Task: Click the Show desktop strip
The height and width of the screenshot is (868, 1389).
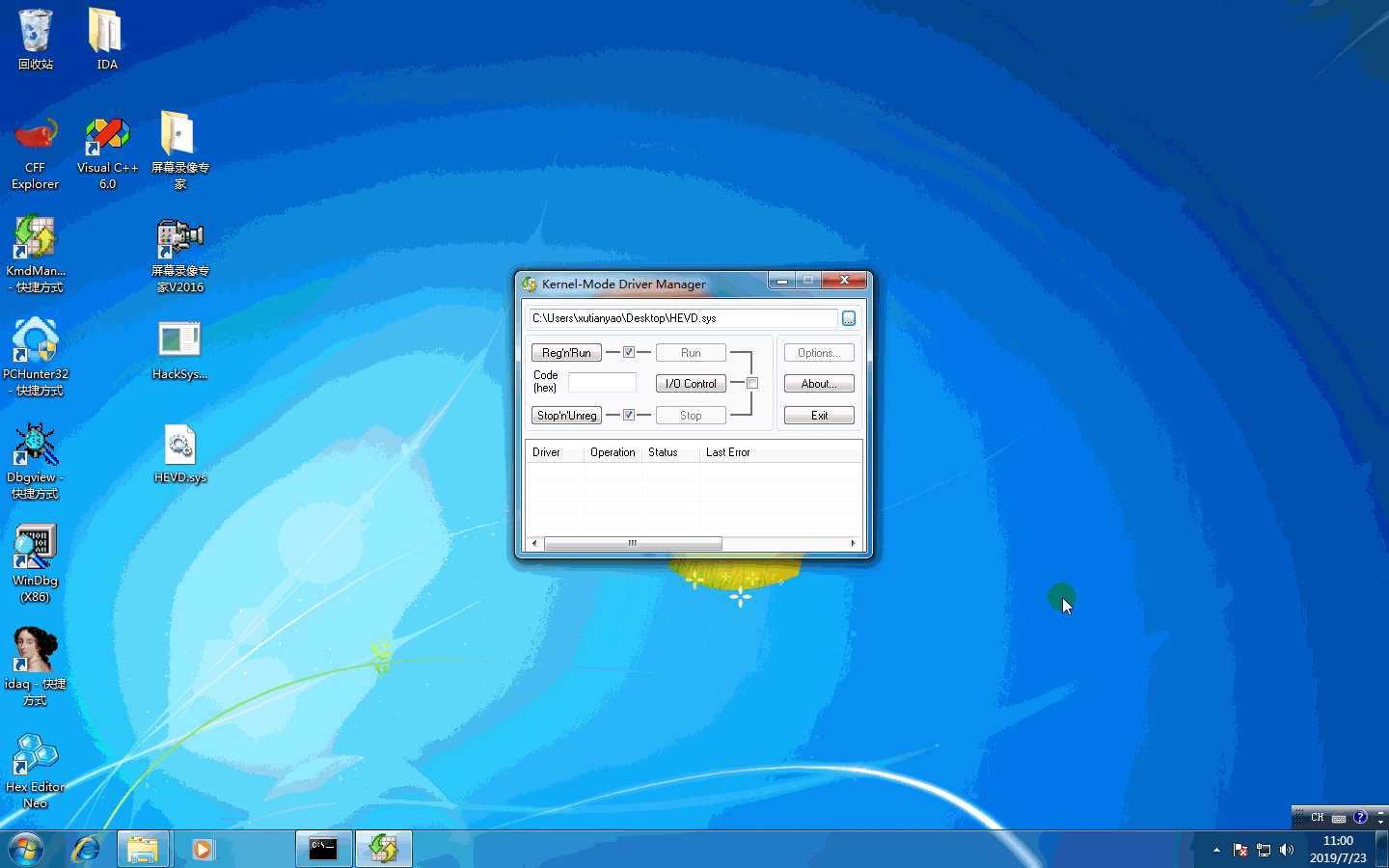Action: [1382, 850]
